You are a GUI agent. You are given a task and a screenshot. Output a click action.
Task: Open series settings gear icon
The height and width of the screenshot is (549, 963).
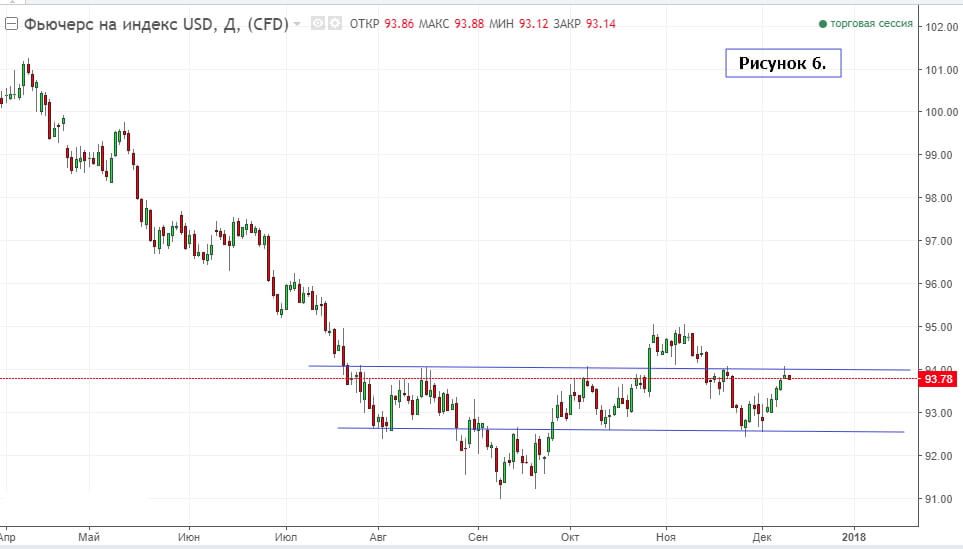tap(333, 23)
